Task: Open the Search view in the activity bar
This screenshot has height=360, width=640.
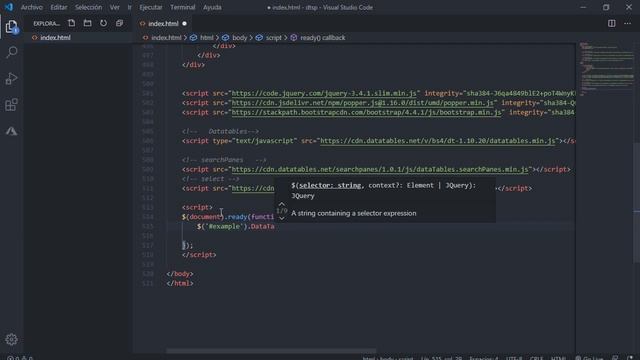Action: pyautogui.click(x=12, y=52)
